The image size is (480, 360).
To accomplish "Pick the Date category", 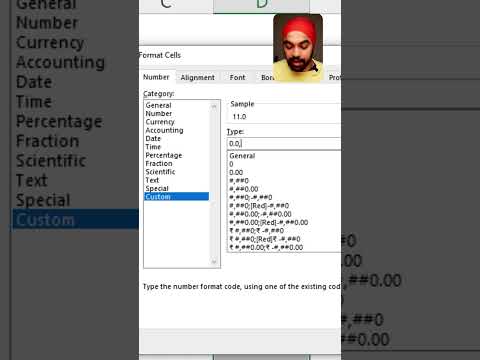I will (x=153, y=139).
